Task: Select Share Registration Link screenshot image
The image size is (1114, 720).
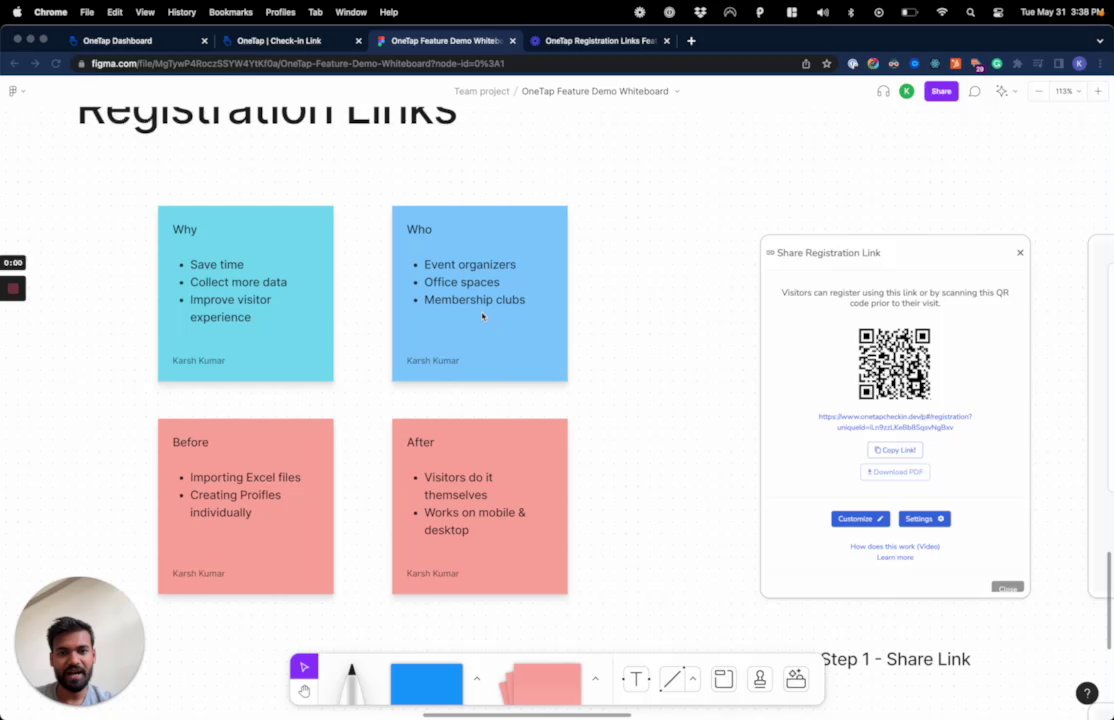Action: click(894, 417)
